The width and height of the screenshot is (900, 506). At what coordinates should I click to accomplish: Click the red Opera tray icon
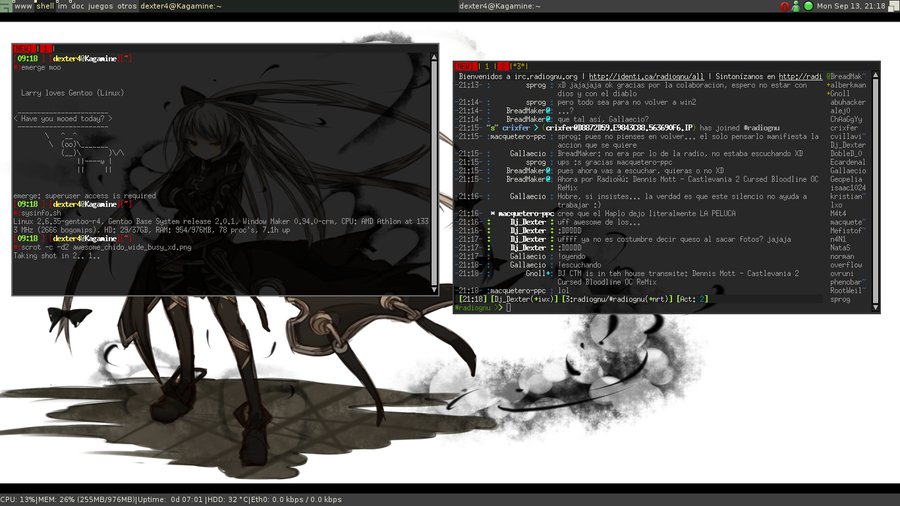(x=785, y=6)
